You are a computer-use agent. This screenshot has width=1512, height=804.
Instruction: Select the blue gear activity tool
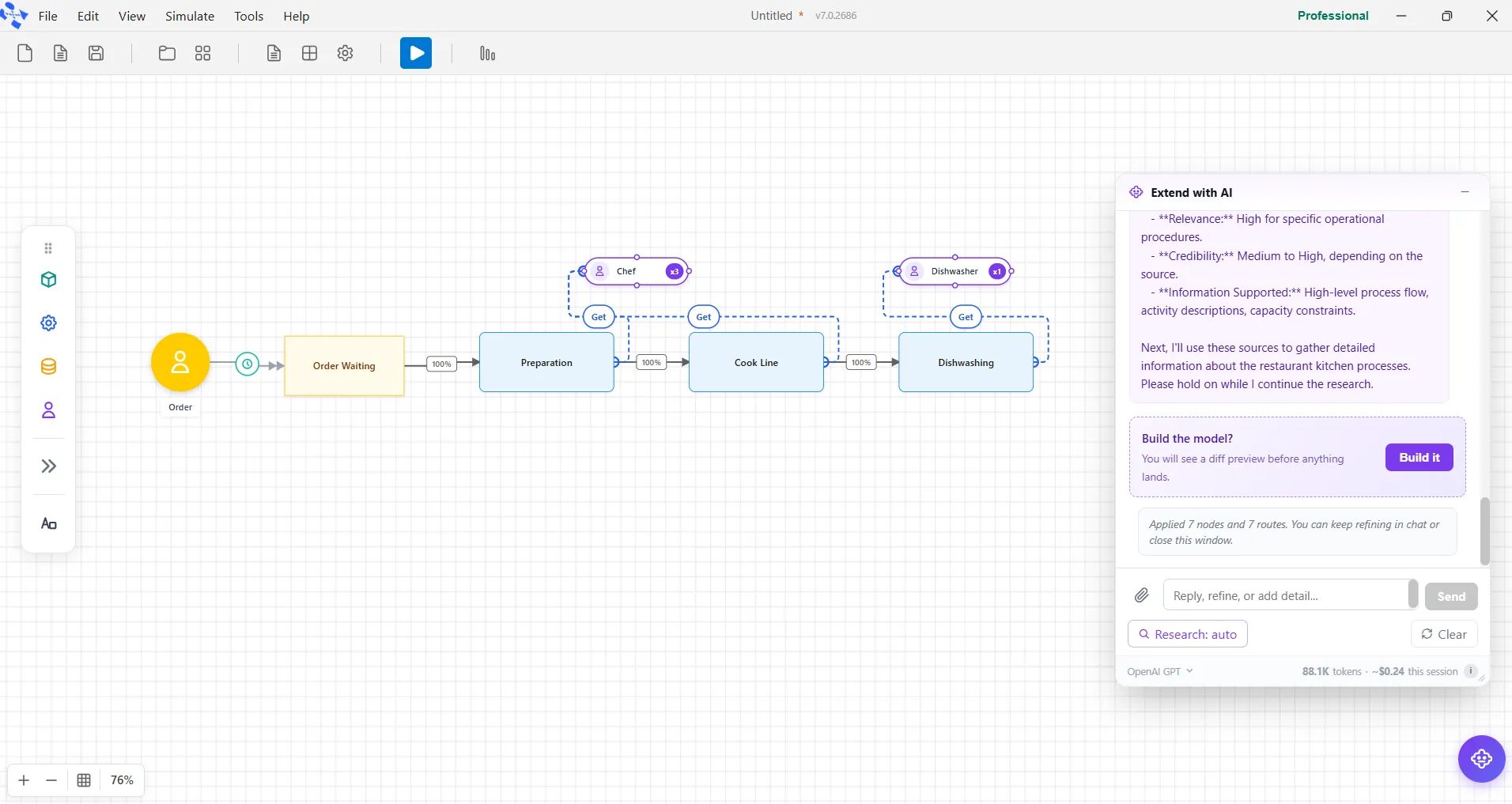[48, 323]
